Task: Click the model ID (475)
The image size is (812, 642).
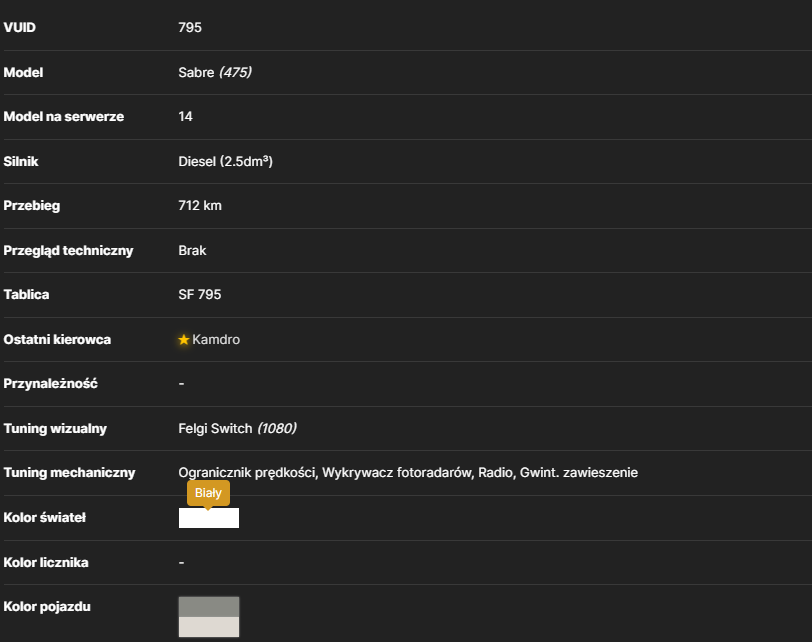Action: pos(236,72)
